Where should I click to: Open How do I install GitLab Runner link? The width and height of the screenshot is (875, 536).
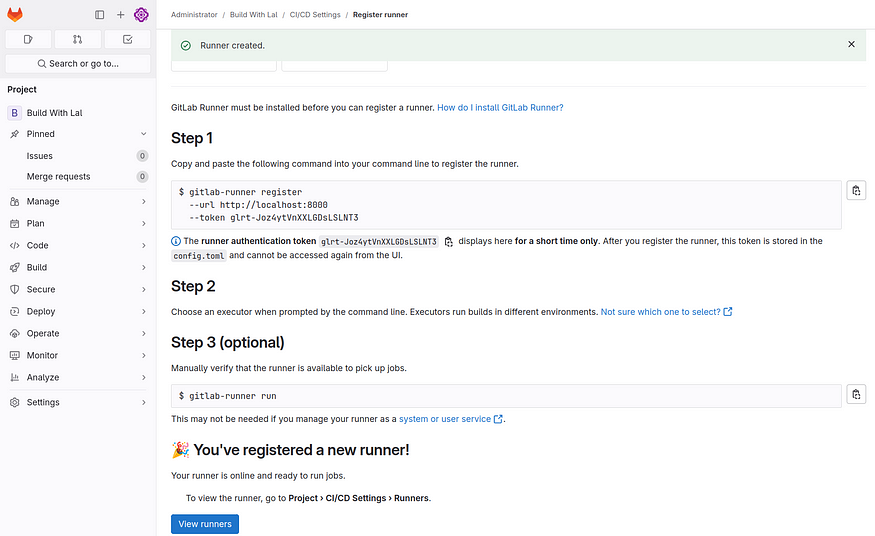pyautogui.click(x=500, y=108)
